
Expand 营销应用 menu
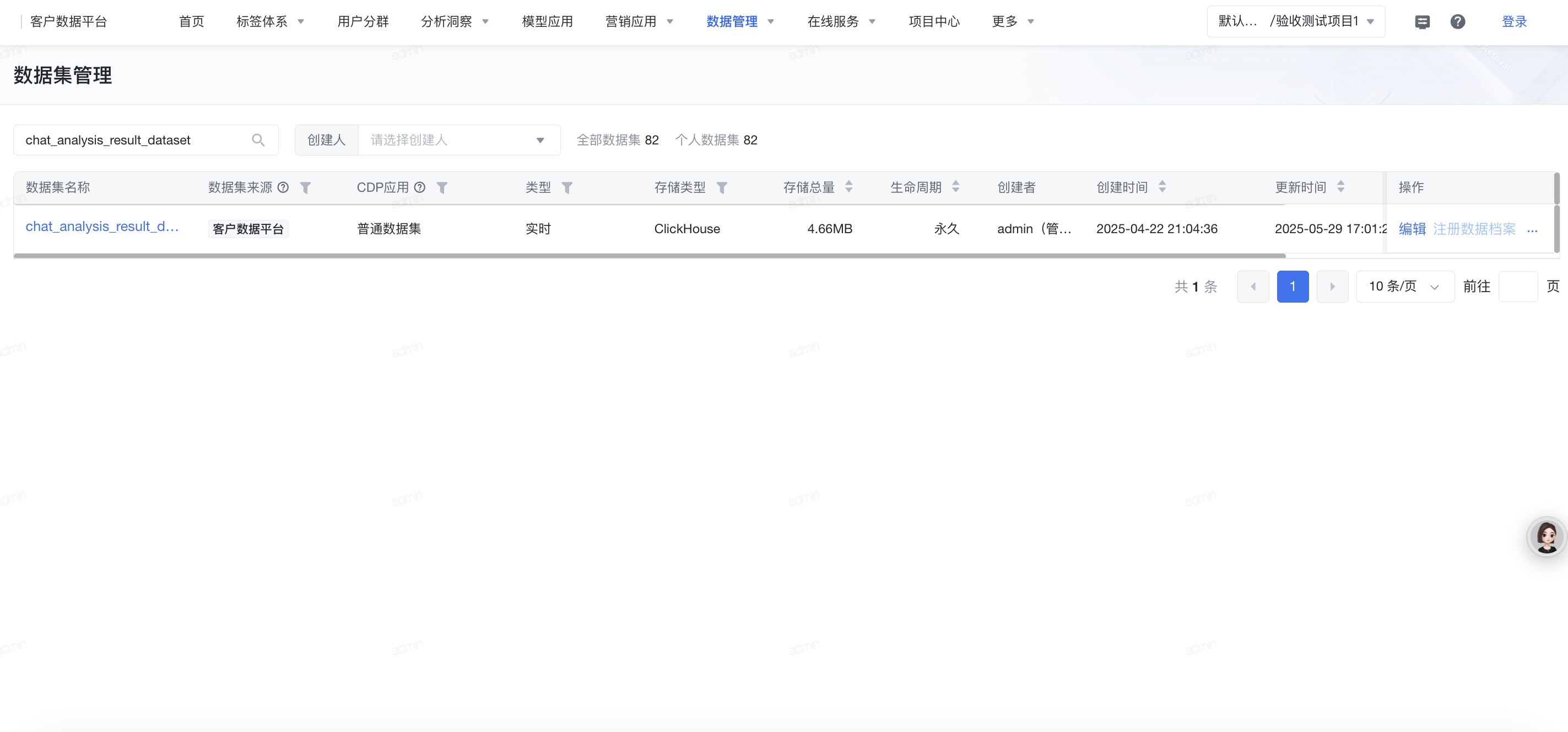(639, 21)
